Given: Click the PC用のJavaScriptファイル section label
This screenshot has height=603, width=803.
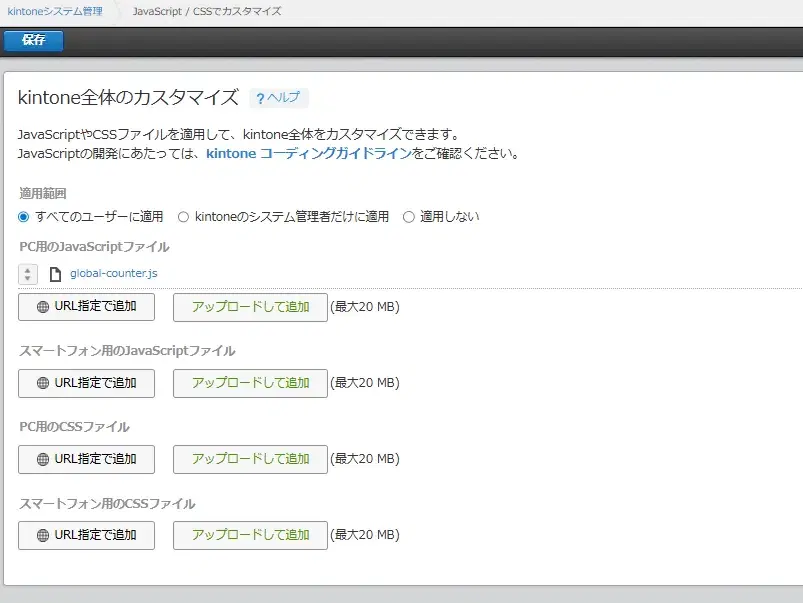Looking at the screenshot, I should [x=94, y=247].
